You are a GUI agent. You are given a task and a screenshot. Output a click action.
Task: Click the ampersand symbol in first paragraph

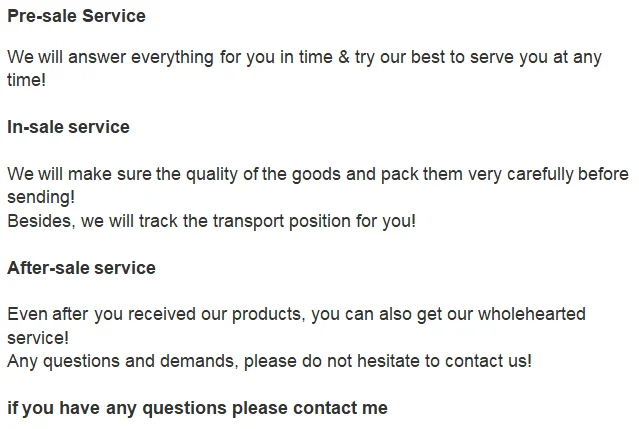click(343, 57)
